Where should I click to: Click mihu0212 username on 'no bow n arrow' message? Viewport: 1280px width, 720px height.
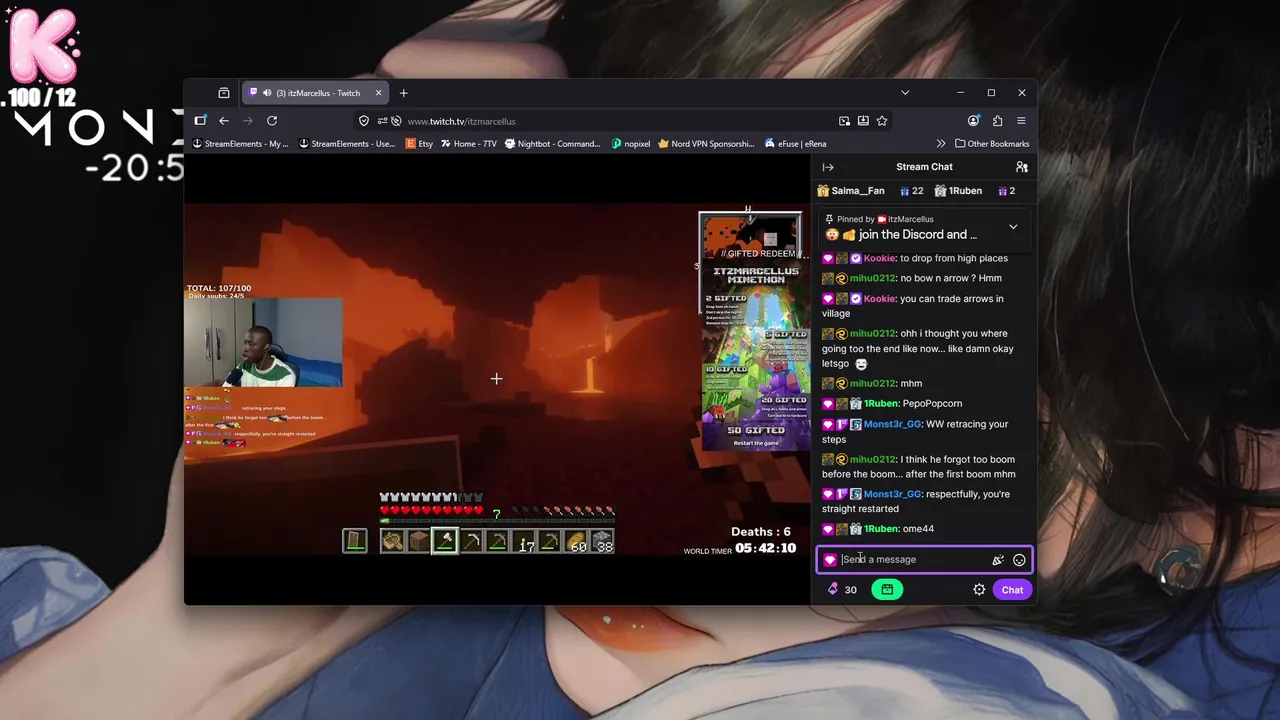pos(872,278)
